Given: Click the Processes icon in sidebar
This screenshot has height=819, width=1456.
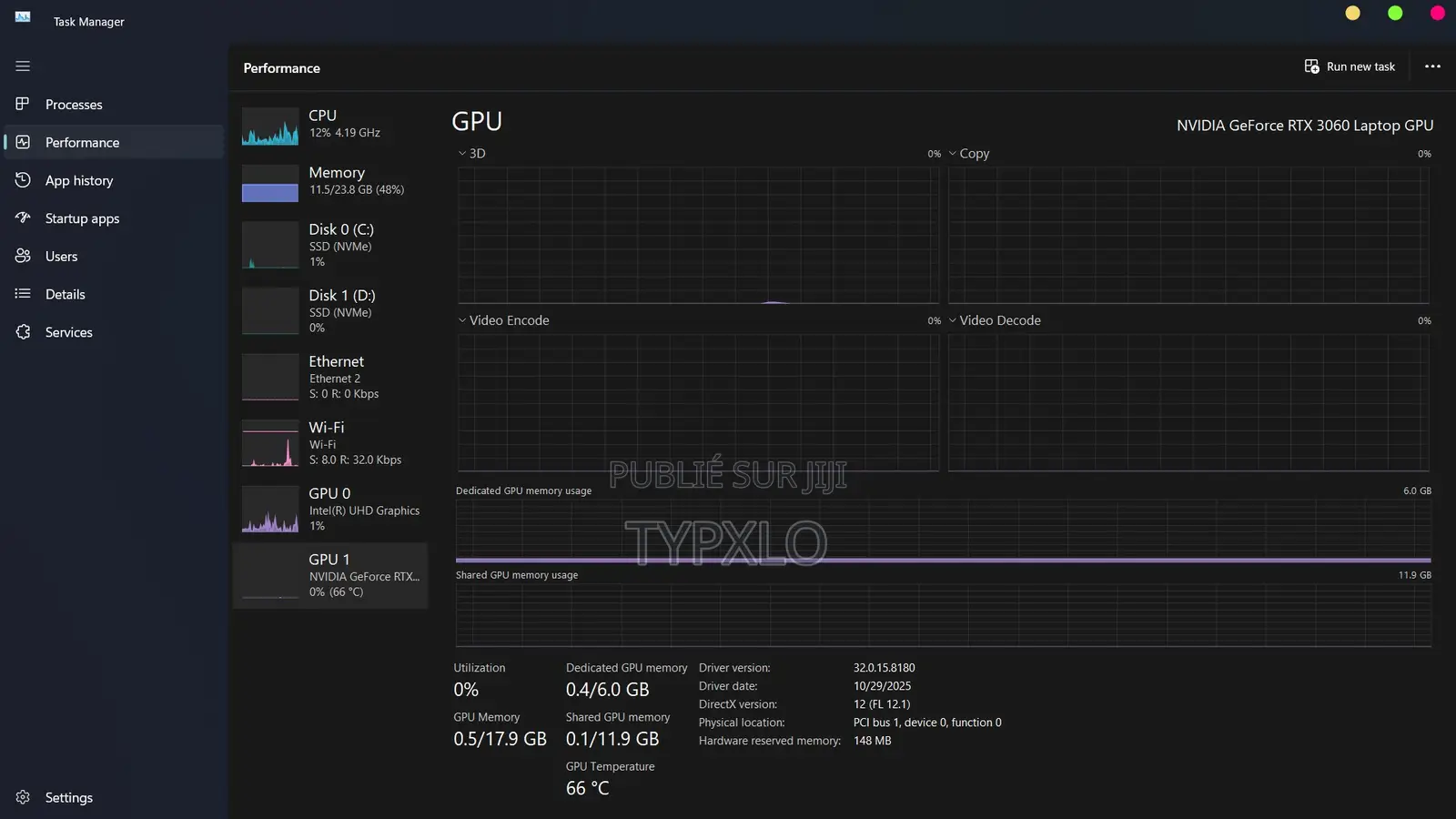Looking at the screenshot, I should pos(23,104).
